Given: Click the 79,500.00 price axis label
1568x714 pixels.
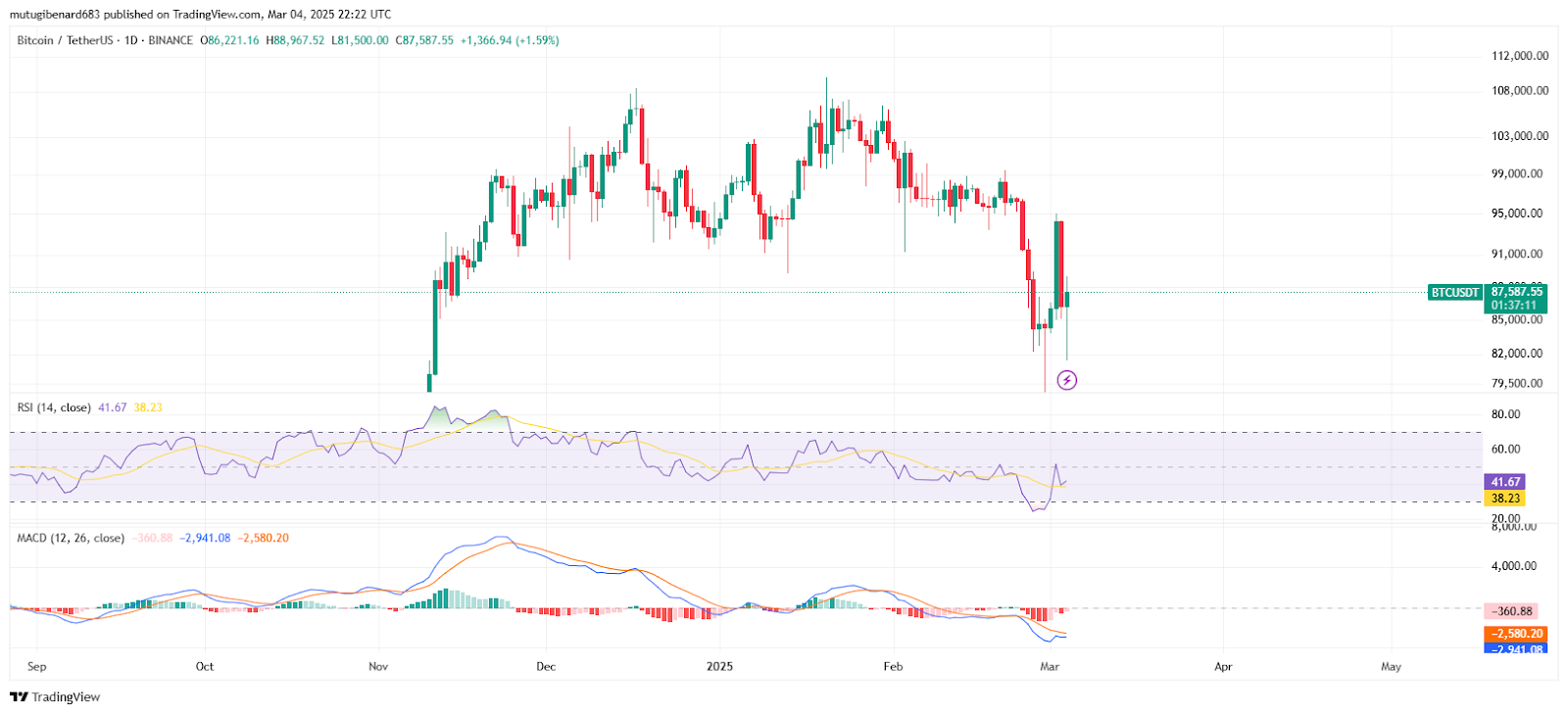Looking at the screenshot, I should (1517, 384).
